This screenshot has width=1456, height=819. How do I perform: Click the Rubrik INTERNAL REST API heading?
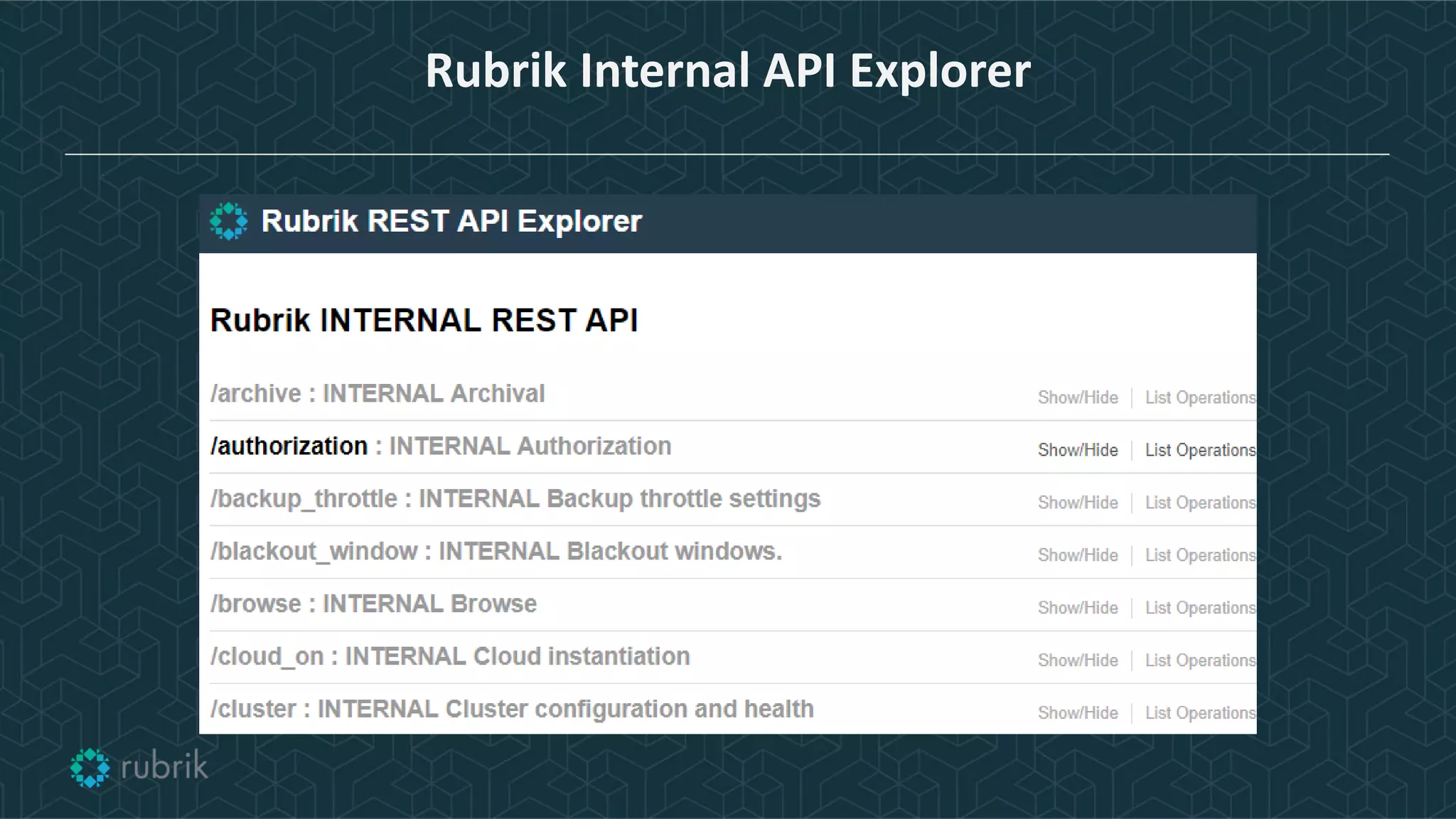tap(424, 321)
